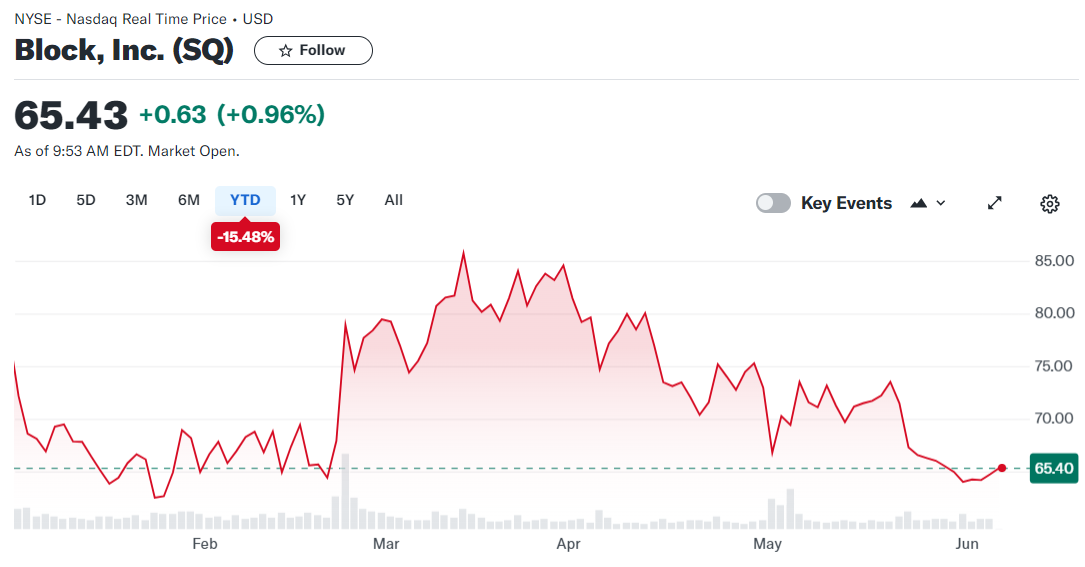Show the 6M price chart

[189, 200]
